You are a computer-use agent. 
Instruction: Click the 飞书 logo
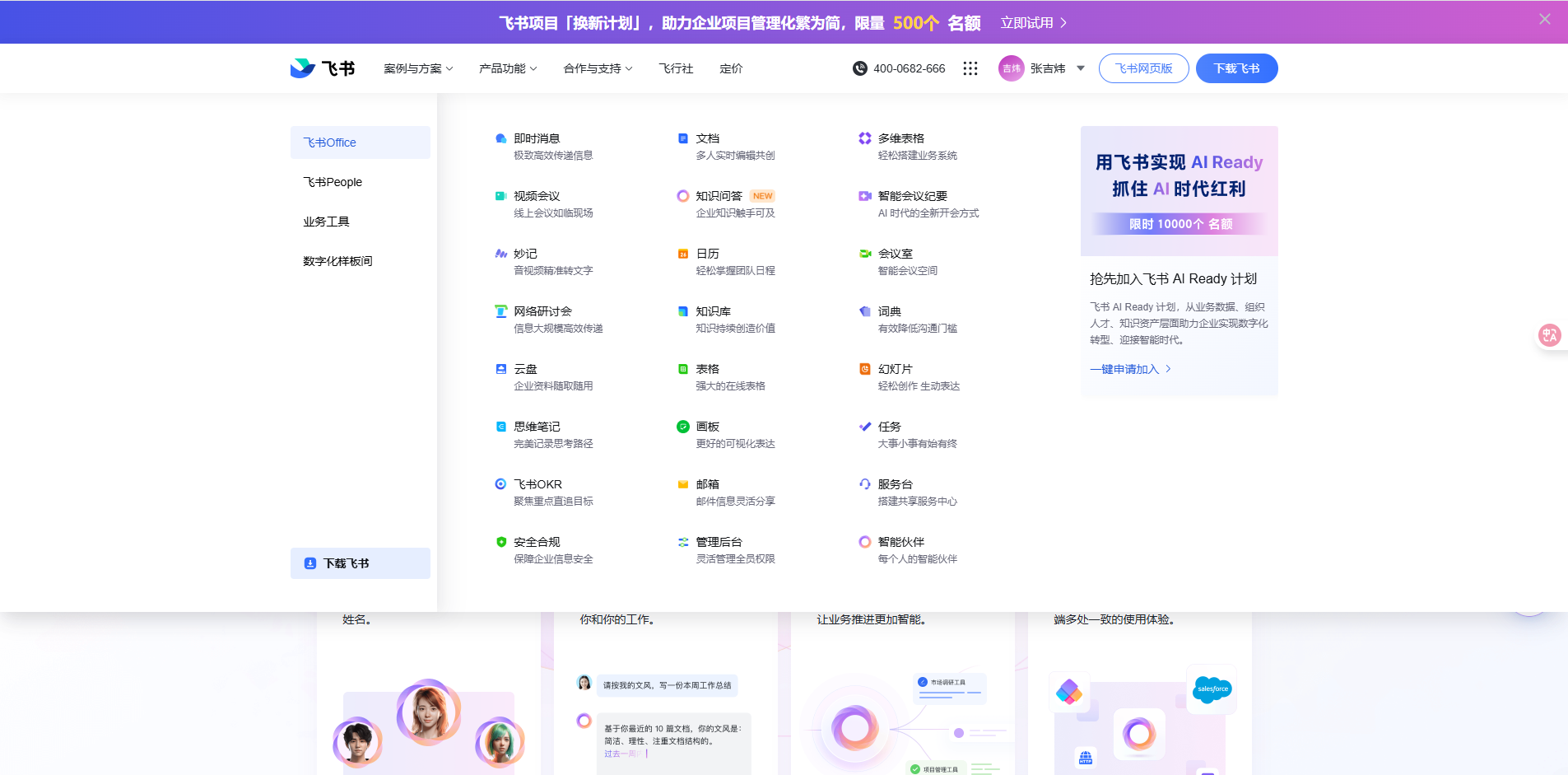point(323,68)
